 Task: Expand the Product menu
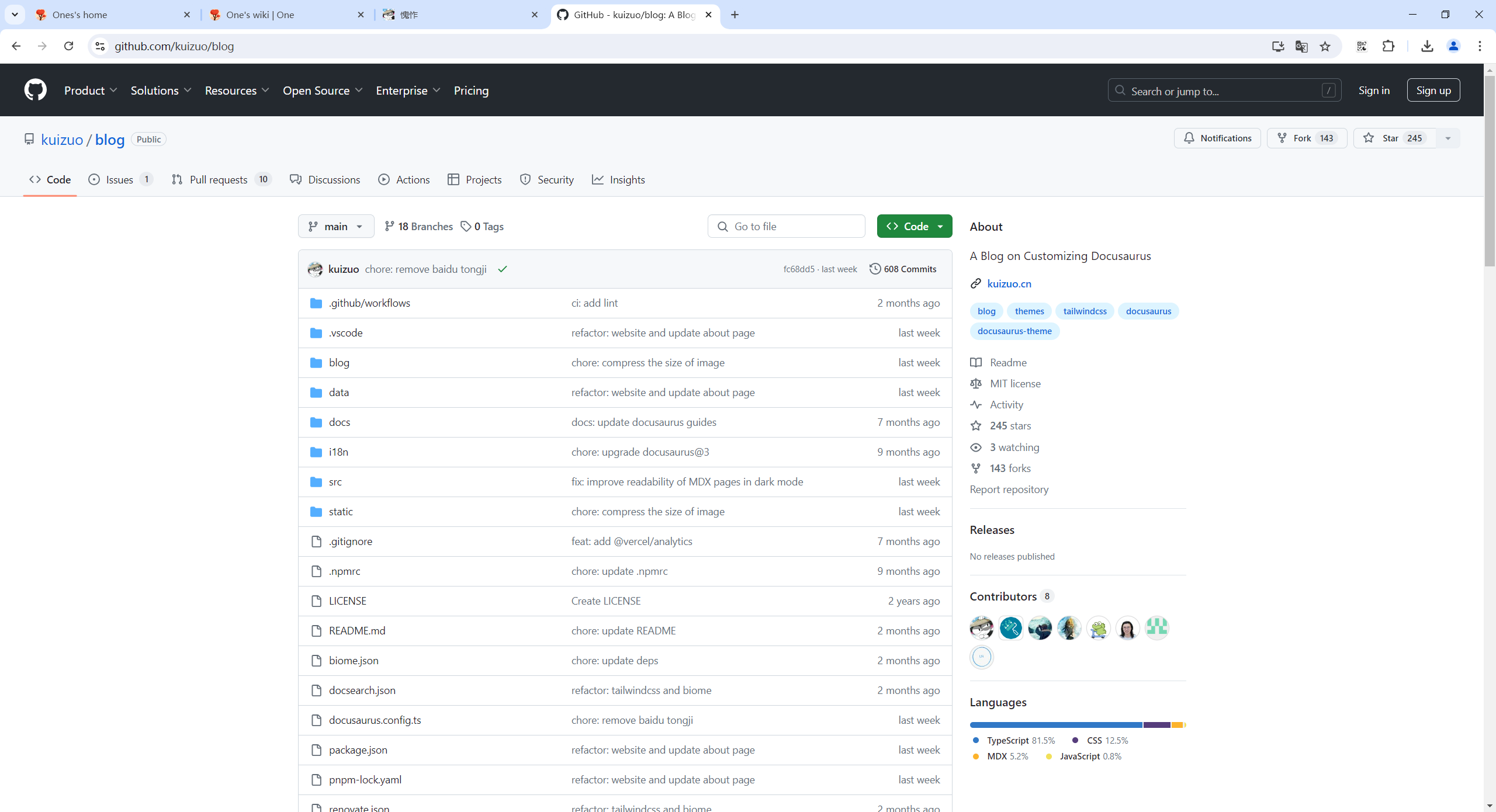pos(91,91)
